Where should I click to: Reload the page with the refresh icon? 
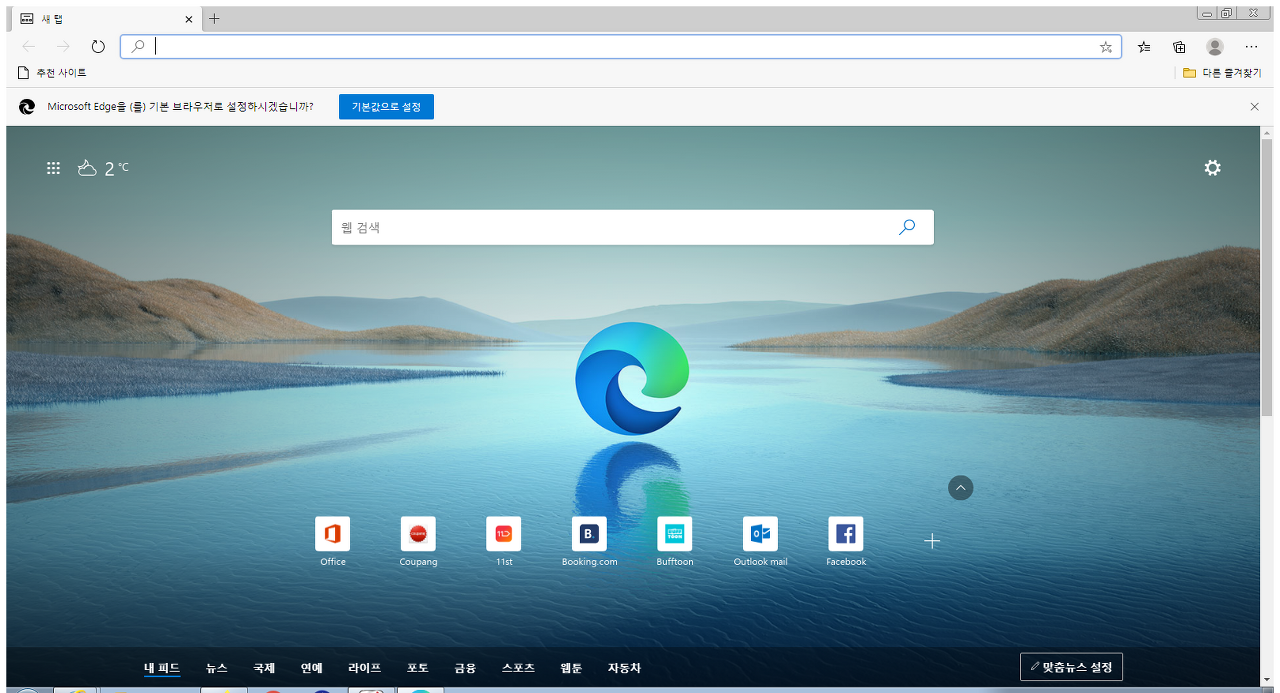click(98, 46)
